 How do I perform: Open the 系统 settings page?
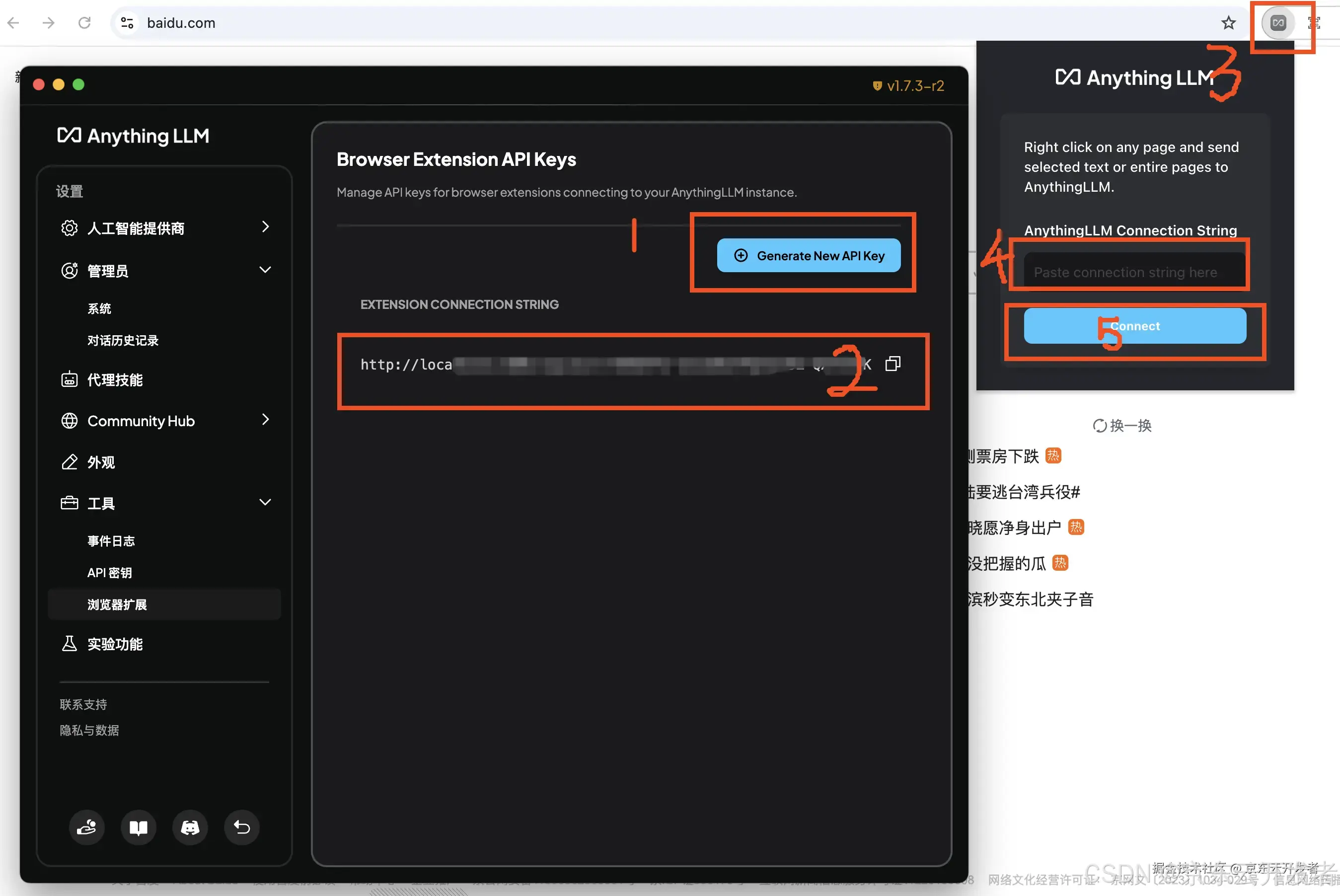point(99,308)
